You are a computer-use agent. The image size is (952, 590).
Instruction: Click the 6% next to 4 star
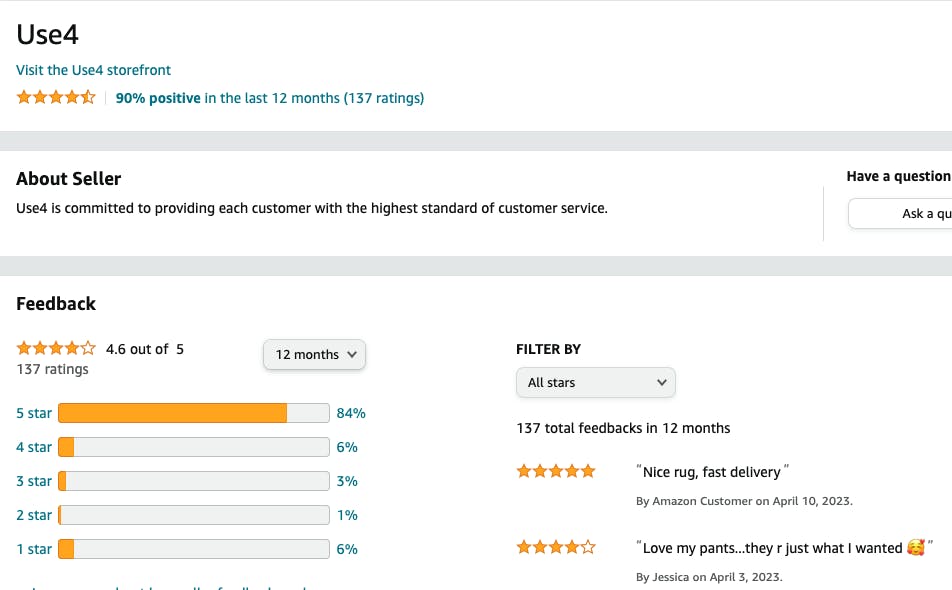click(347, 447)
